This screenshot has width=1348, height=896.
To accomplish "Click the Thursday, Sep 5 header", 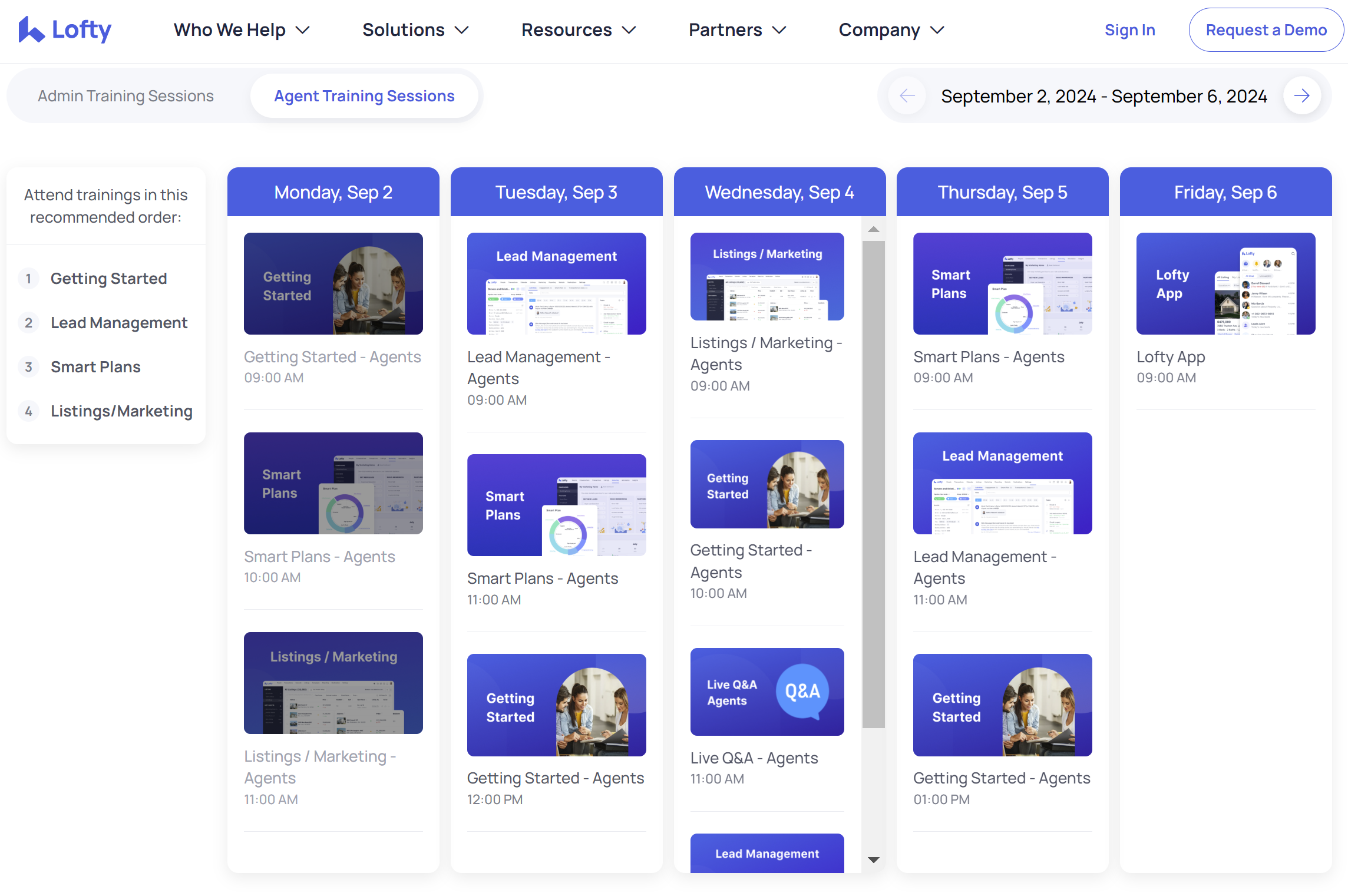I will tap(1003, 192).
